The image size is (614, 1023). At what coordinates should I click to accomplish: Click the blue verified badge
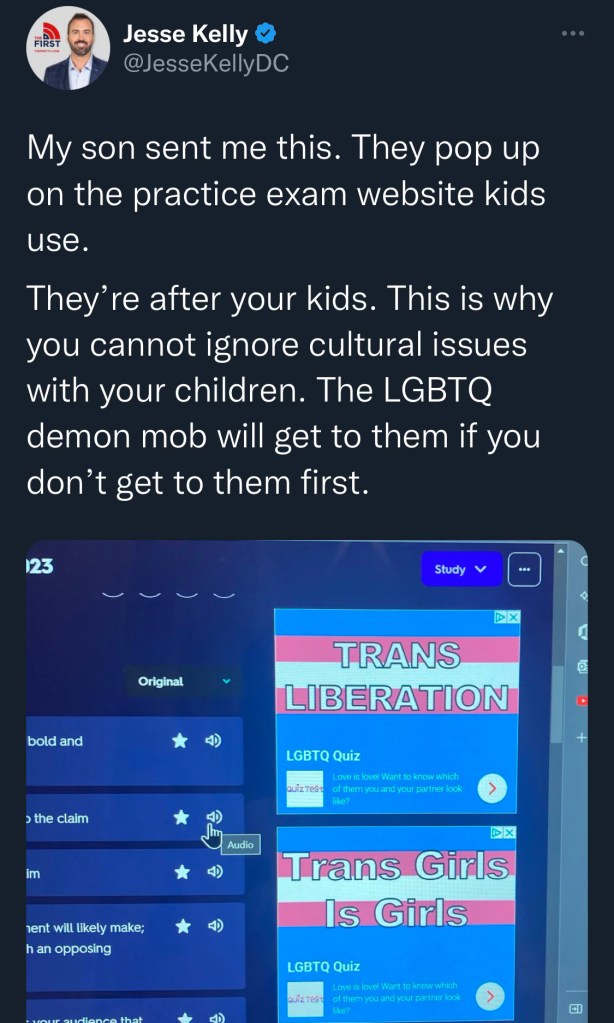(x=265, y=33)
